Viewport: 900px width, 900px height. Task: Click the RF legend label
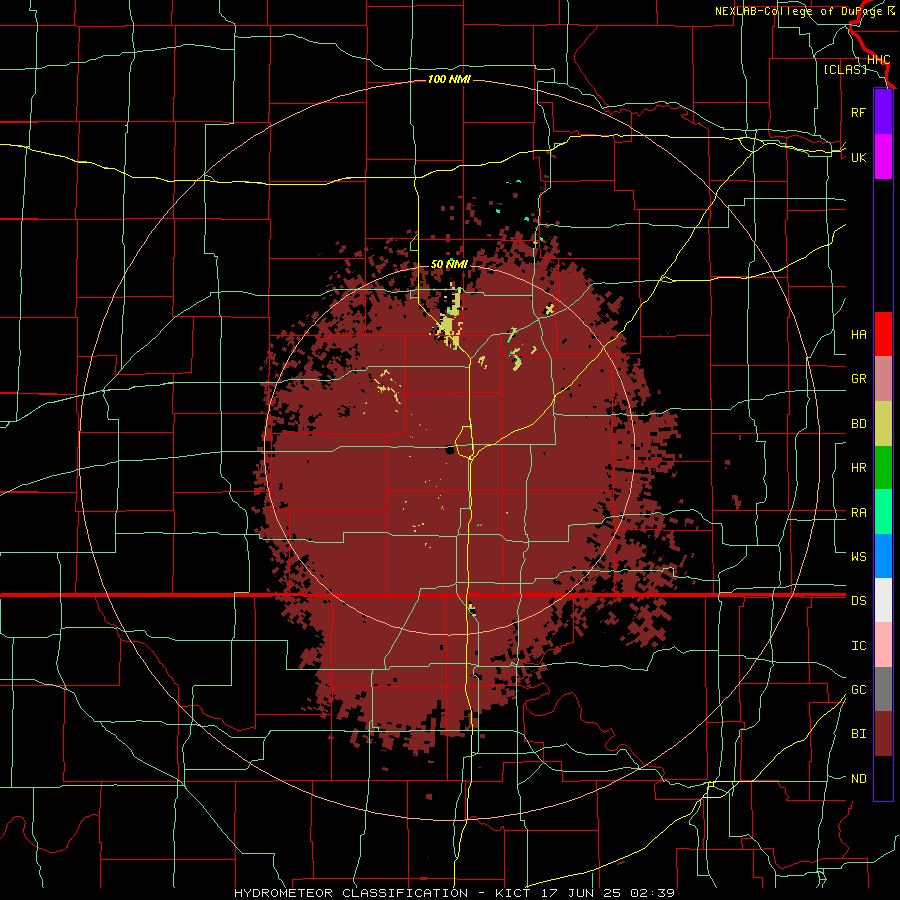pyautogui.click(x=858, y=112)
